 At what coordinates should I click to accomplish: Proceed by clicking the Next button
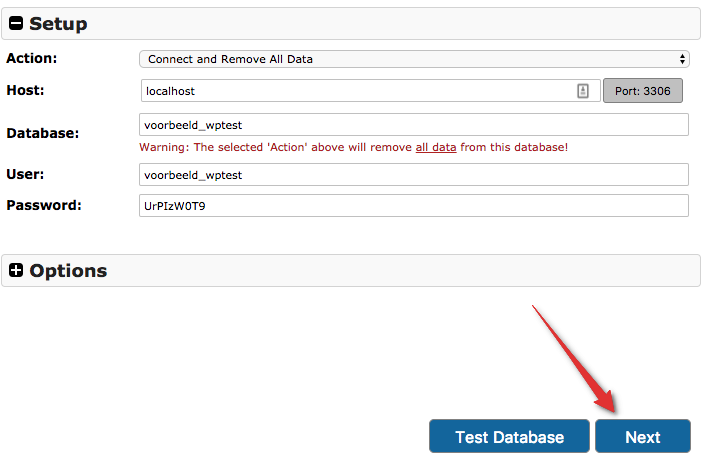[x=642, y=437]
